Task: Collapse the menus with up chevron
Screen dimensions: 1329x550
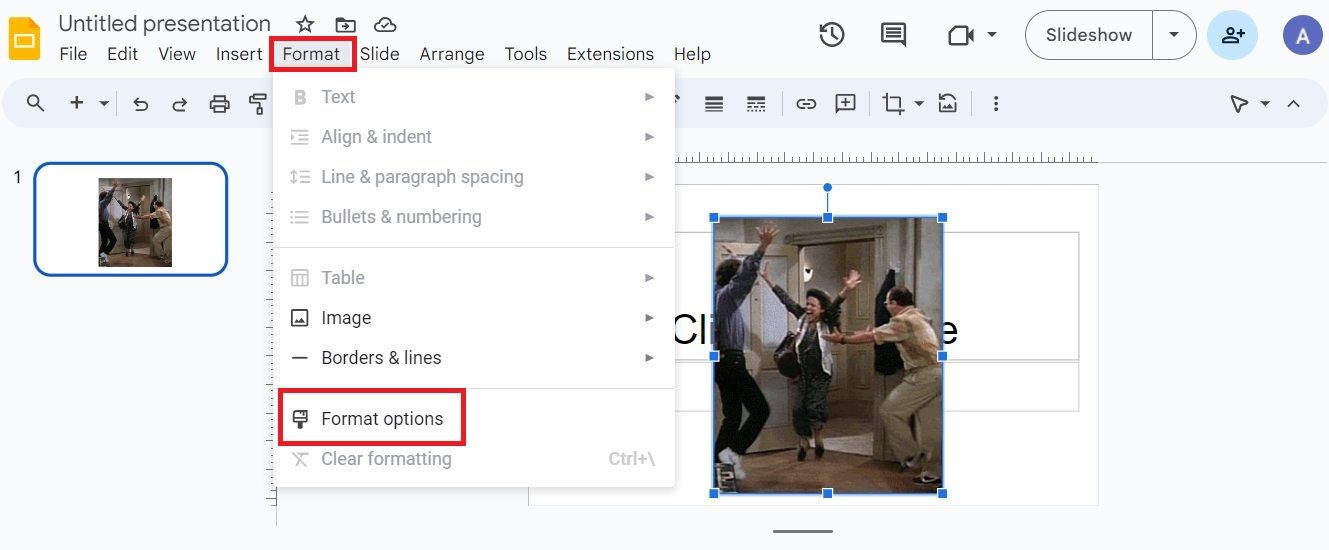Action: coord(1294,103)
